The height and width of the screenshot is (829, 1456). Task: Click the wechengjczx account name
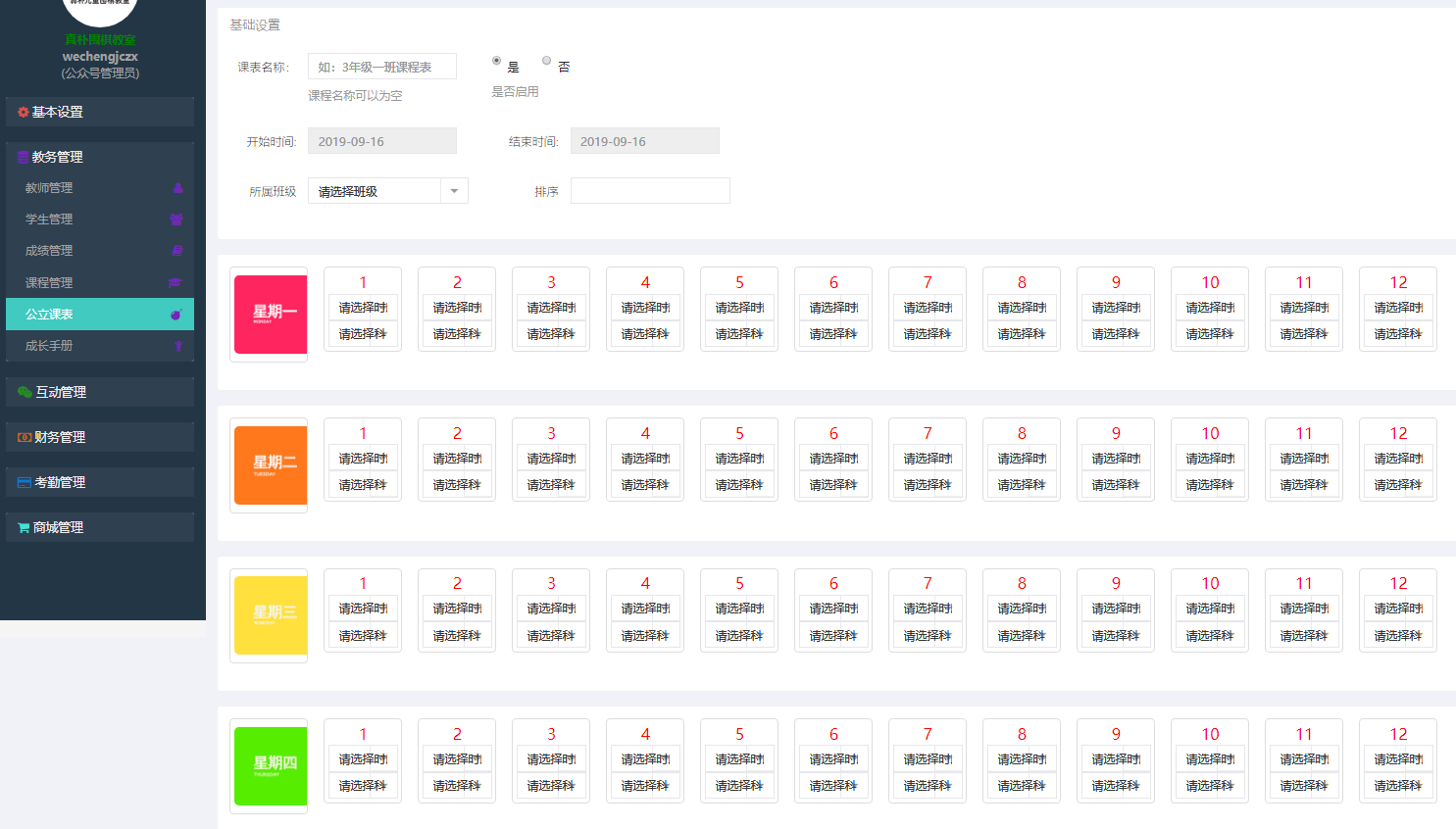point(100,57)
